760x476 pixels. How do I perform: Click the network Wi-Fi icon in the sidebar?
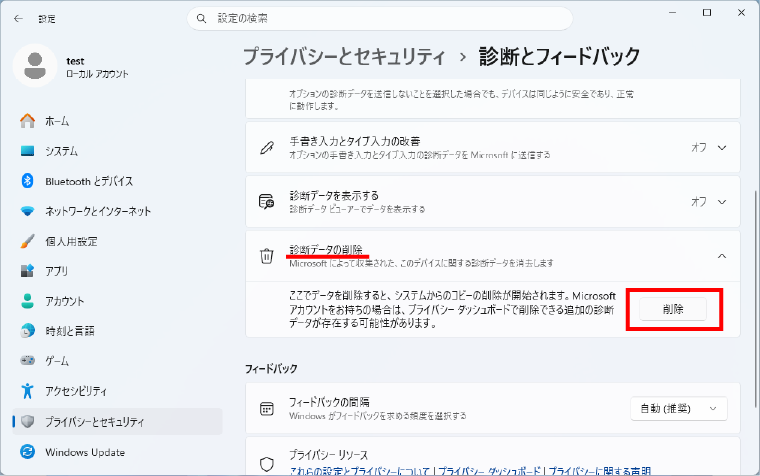click(x=28, y=211)
